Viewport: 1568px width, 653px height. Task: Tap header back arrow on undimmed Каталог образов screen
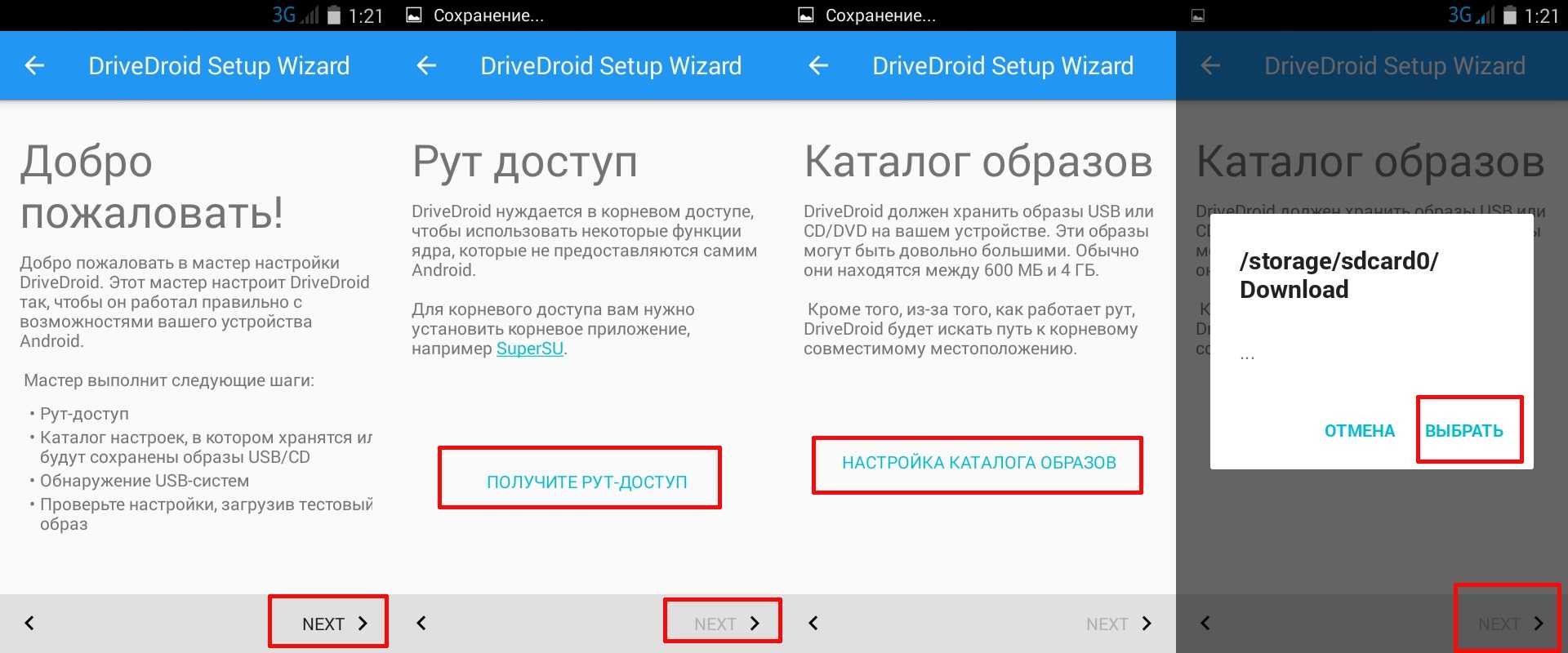click(x=818, y=65)
